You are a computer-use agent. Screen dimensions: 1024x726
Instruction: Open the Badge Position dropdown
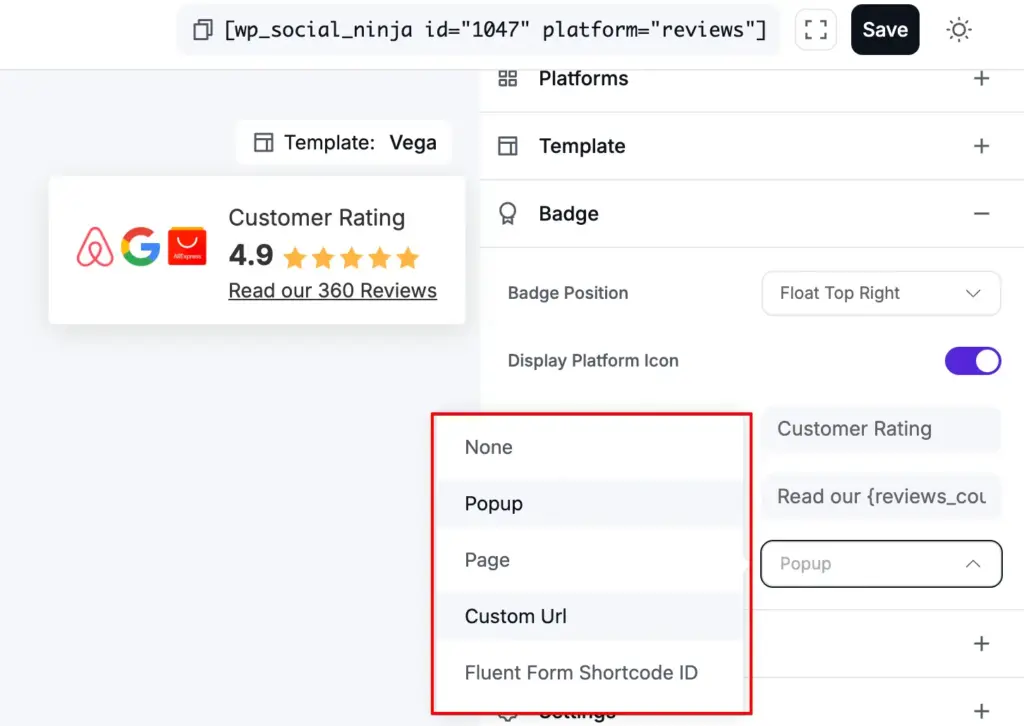pyautogui.click(x=881, y=293)
